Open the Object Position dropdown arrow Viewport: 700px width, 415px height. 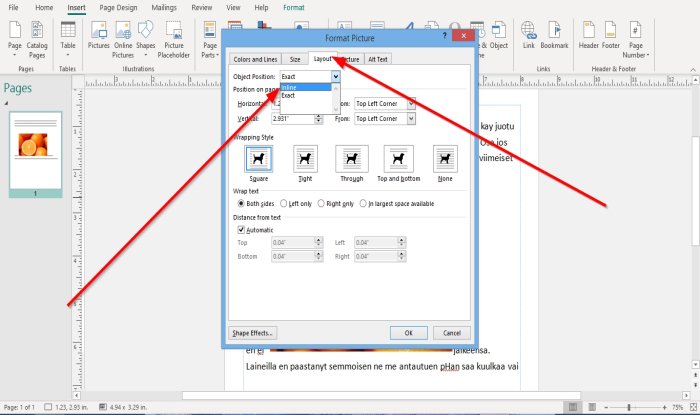point(335,77)
